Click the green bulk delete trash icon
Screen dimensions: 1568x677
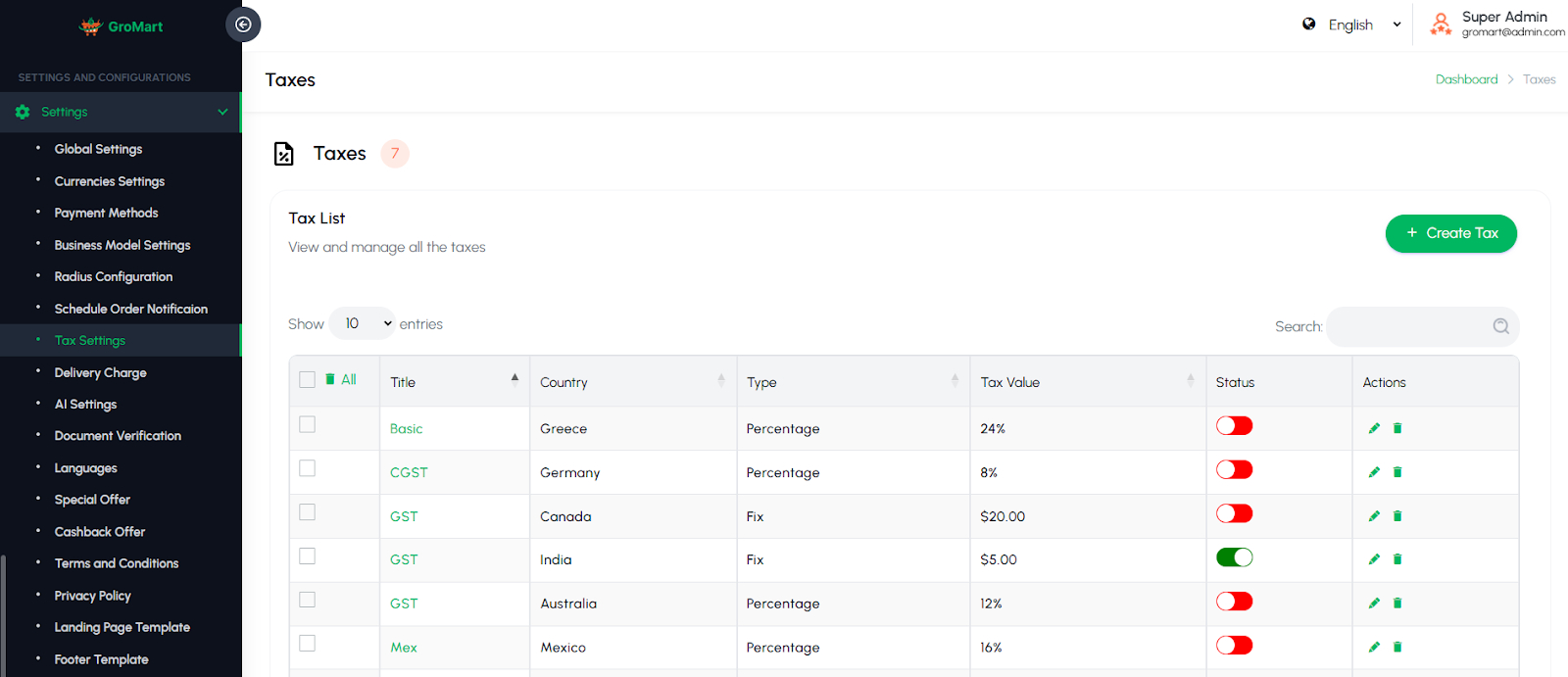[x=330, y=379]
